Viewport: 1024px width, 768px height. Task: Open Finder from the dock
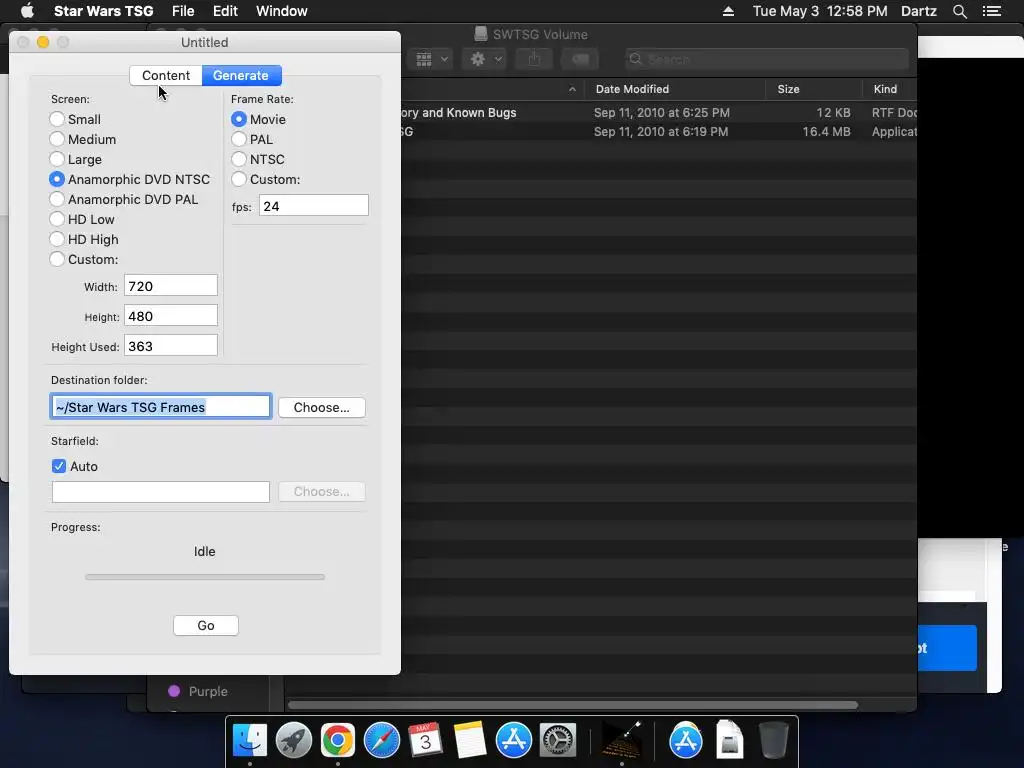[249, 740]
